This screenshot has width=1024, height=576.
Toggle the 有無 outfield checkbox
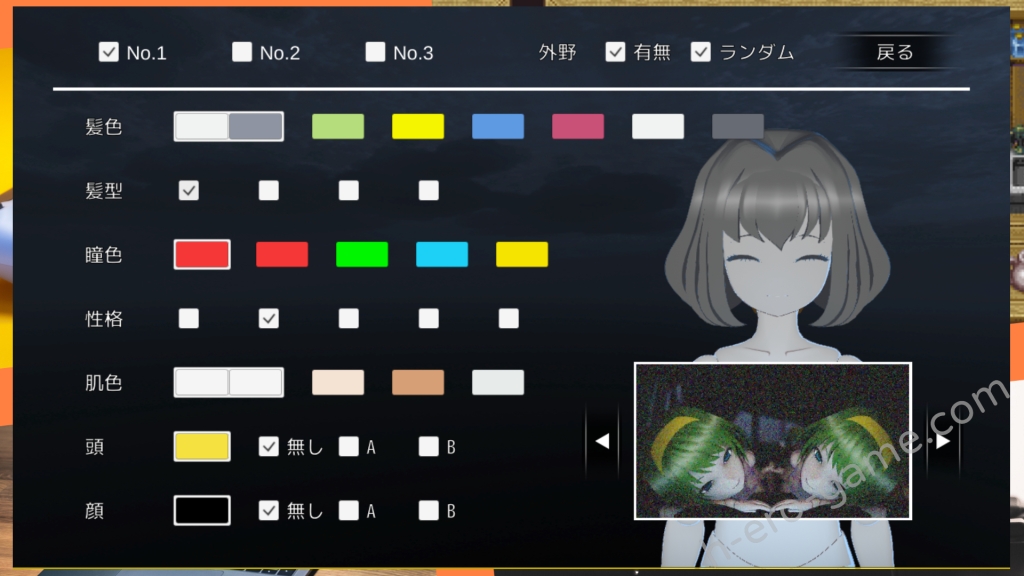click(x=615, y=51)
